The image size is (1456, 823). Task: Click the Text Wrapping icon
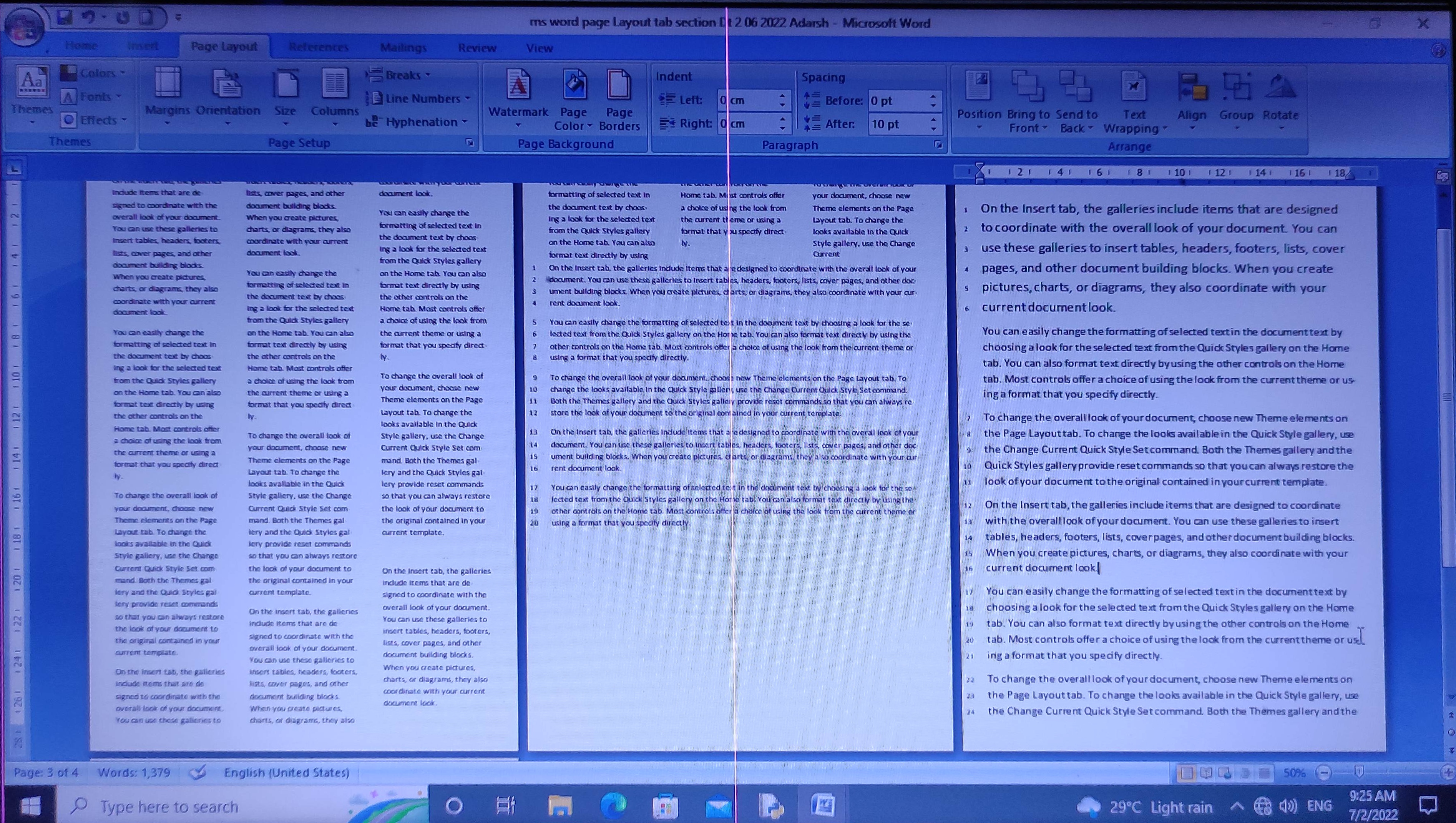click(x=1133, y=86)
